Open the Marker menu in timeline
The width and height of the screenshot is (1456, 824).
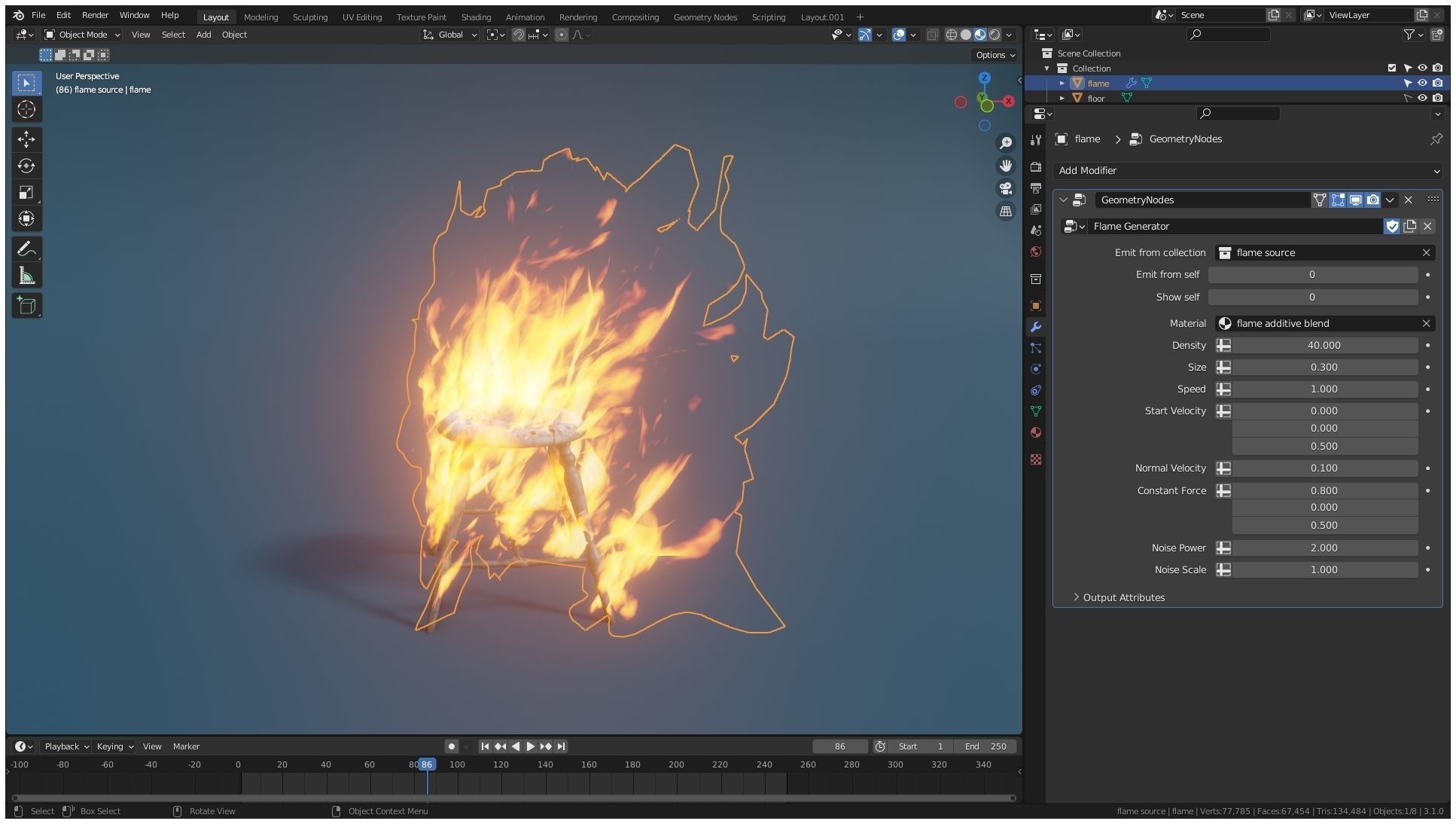pyautogui.click(x=186, y=746)
